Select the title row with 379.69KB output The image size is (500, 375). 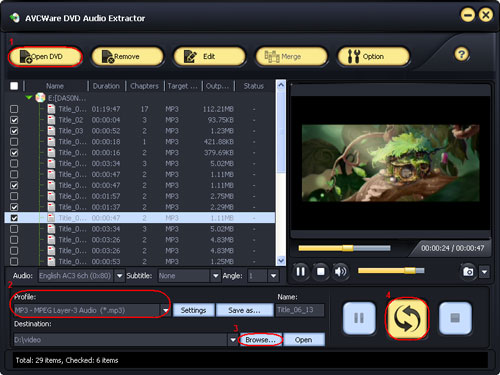tap(140, 153)
